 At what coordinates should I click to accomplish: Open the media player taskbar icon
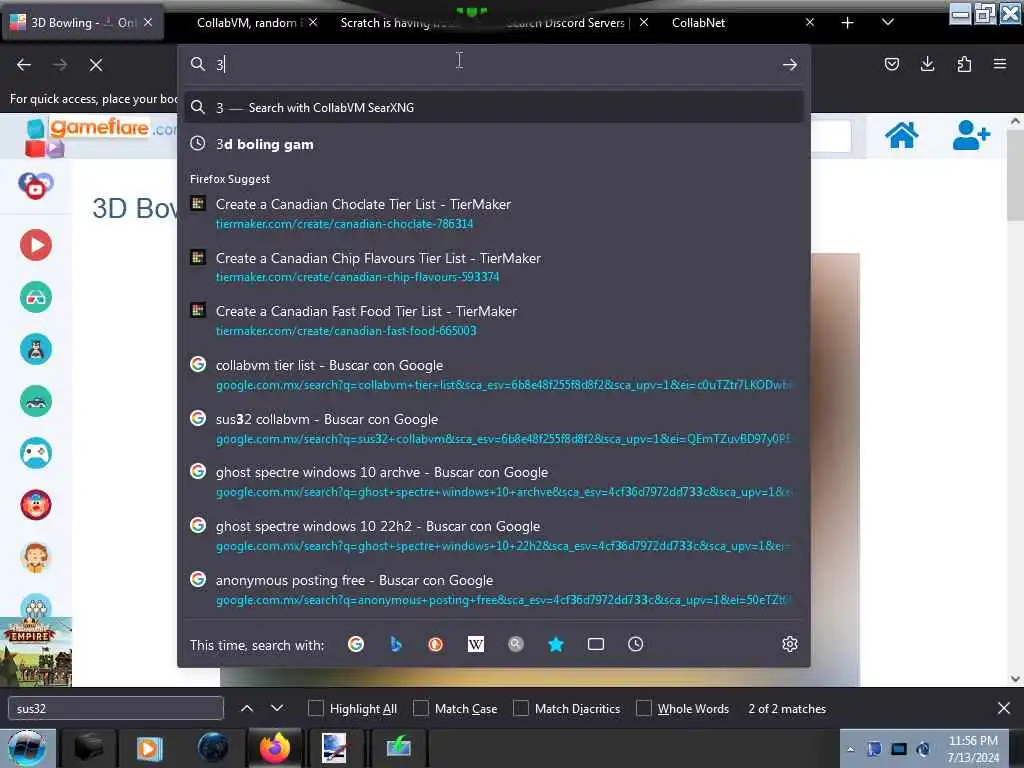point(149,748)
